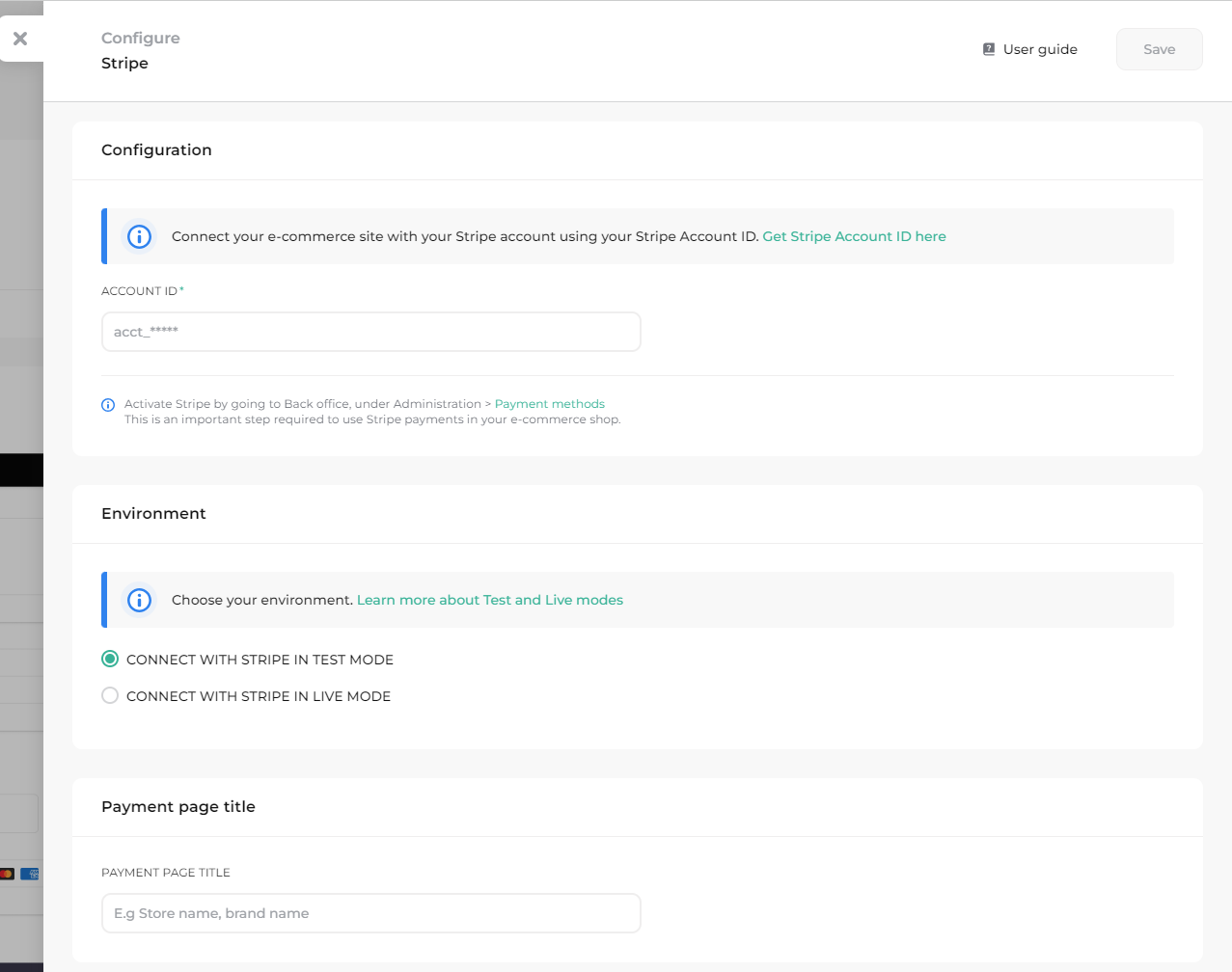
Task: Click the Payment page title heading
Action: coord(178,806)
